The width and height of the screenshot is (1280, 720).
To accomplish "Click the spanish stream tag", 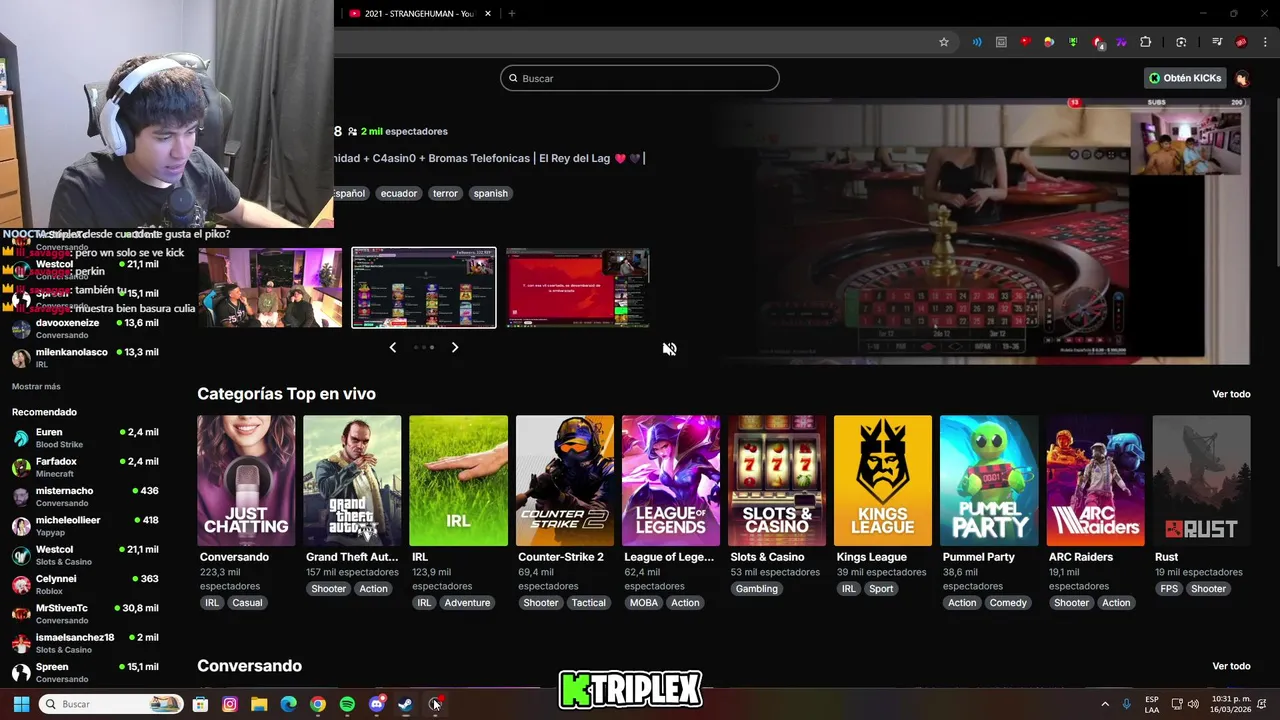I will (490, 193).
